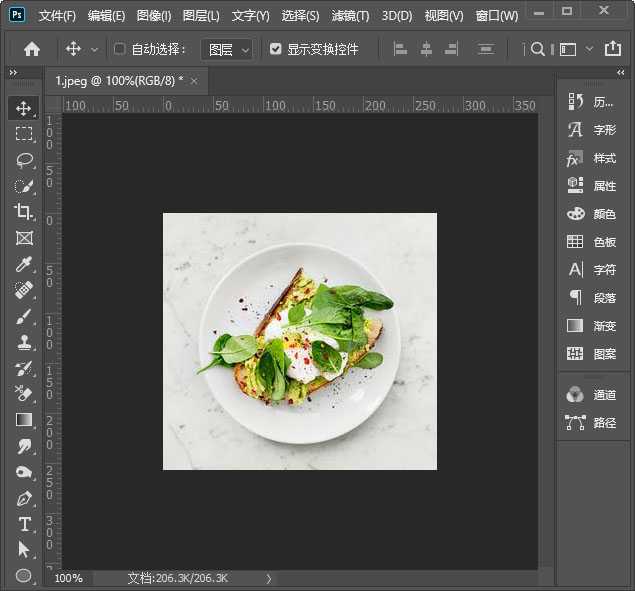This screenshot has width=635, height=591.
Task: Open the Share icon at top right
Action: pyautogui.click(x=613, y=49)
